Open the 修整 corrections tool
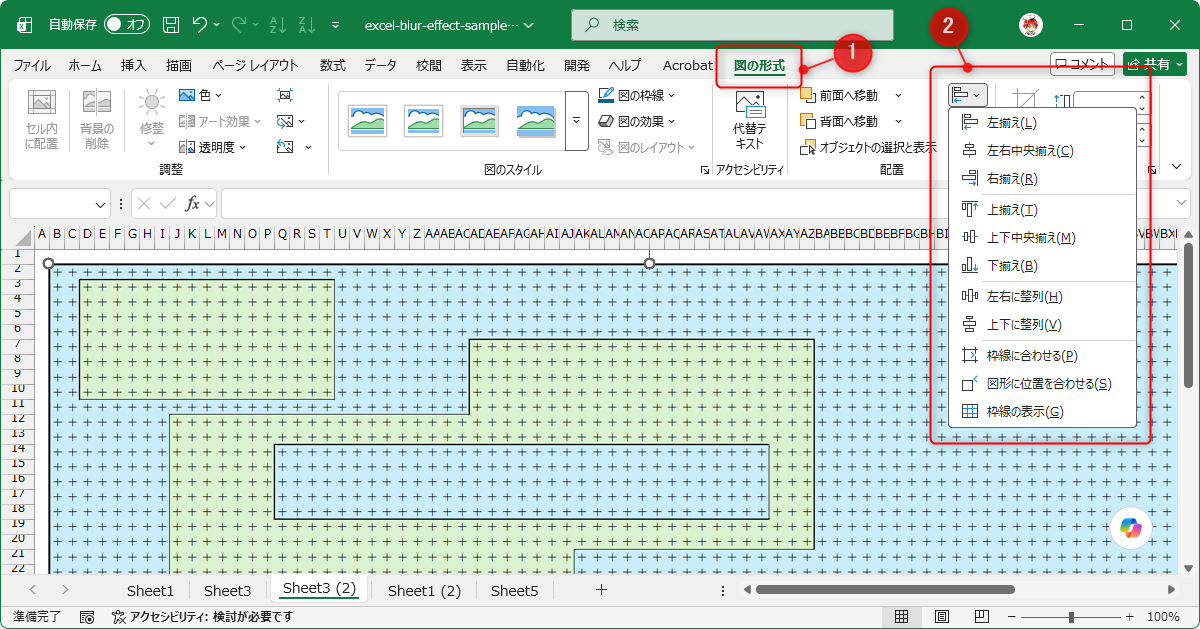The image size is (1200, 629). 152,113
